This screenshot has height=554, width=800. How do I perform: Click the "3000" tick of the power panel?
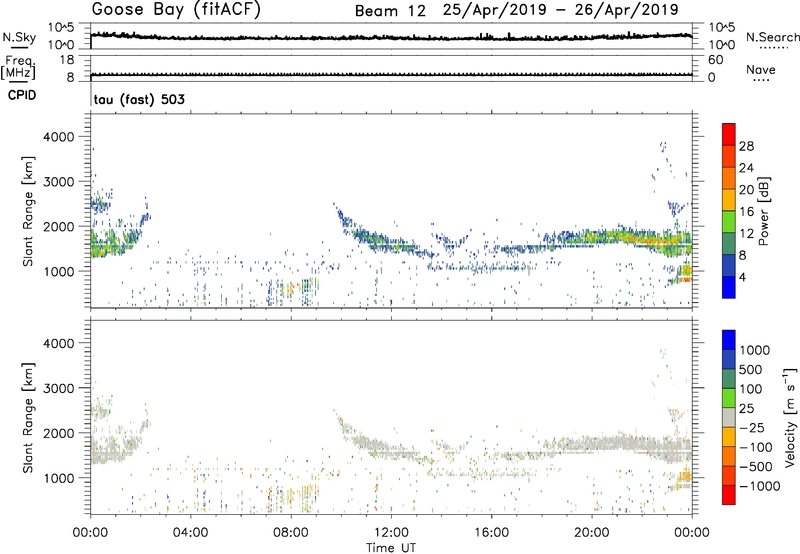tap(59, 182)
